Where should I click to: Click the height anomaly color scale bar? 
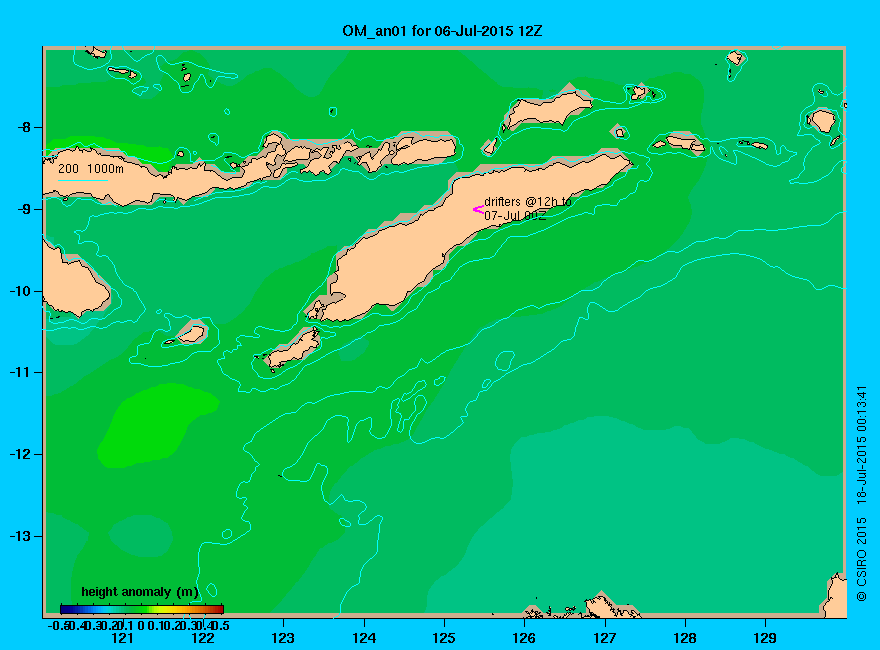pos(142,609)
